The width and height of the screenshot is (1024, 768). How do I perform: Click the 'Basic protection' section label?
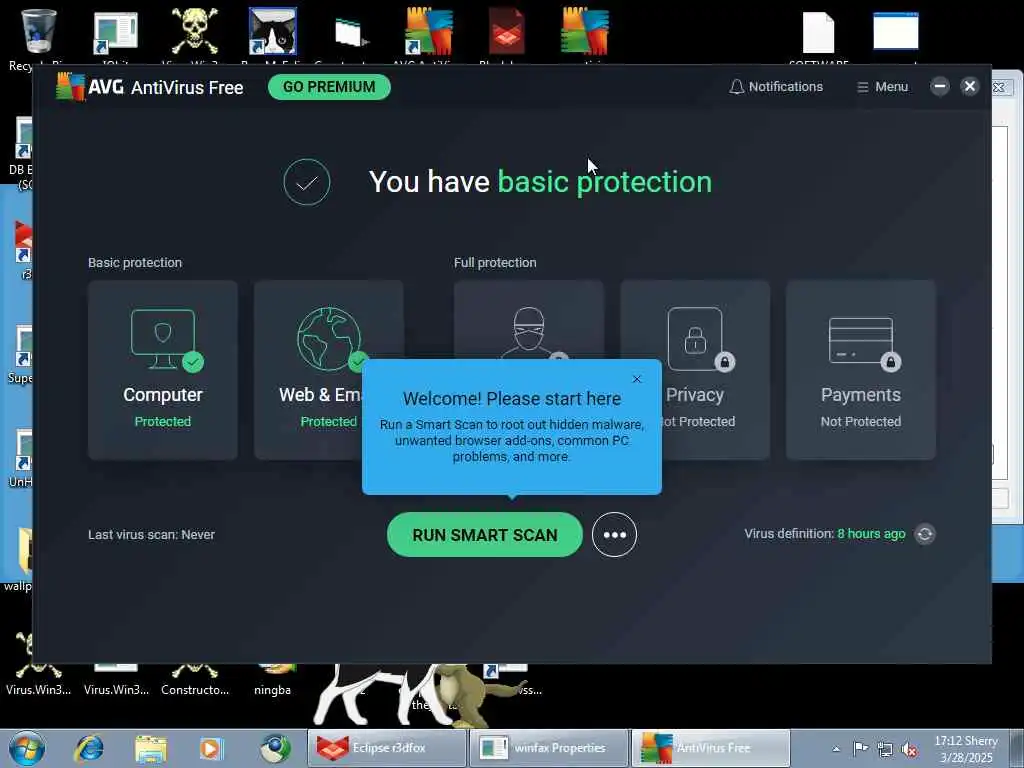[135, 263]
